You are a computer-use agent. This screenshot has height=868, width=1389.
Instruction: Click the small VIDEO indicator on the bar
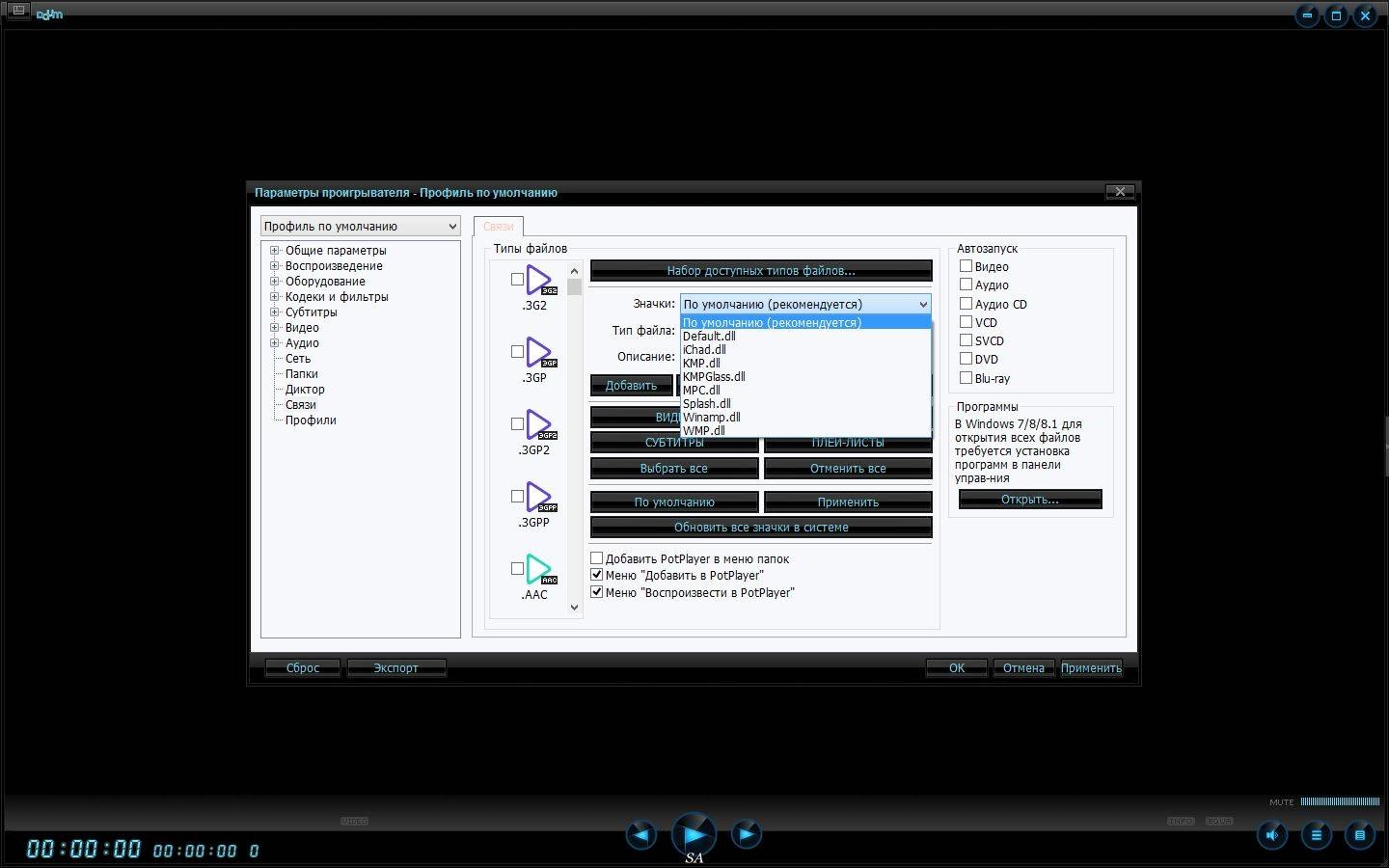(x=354, y=821)
